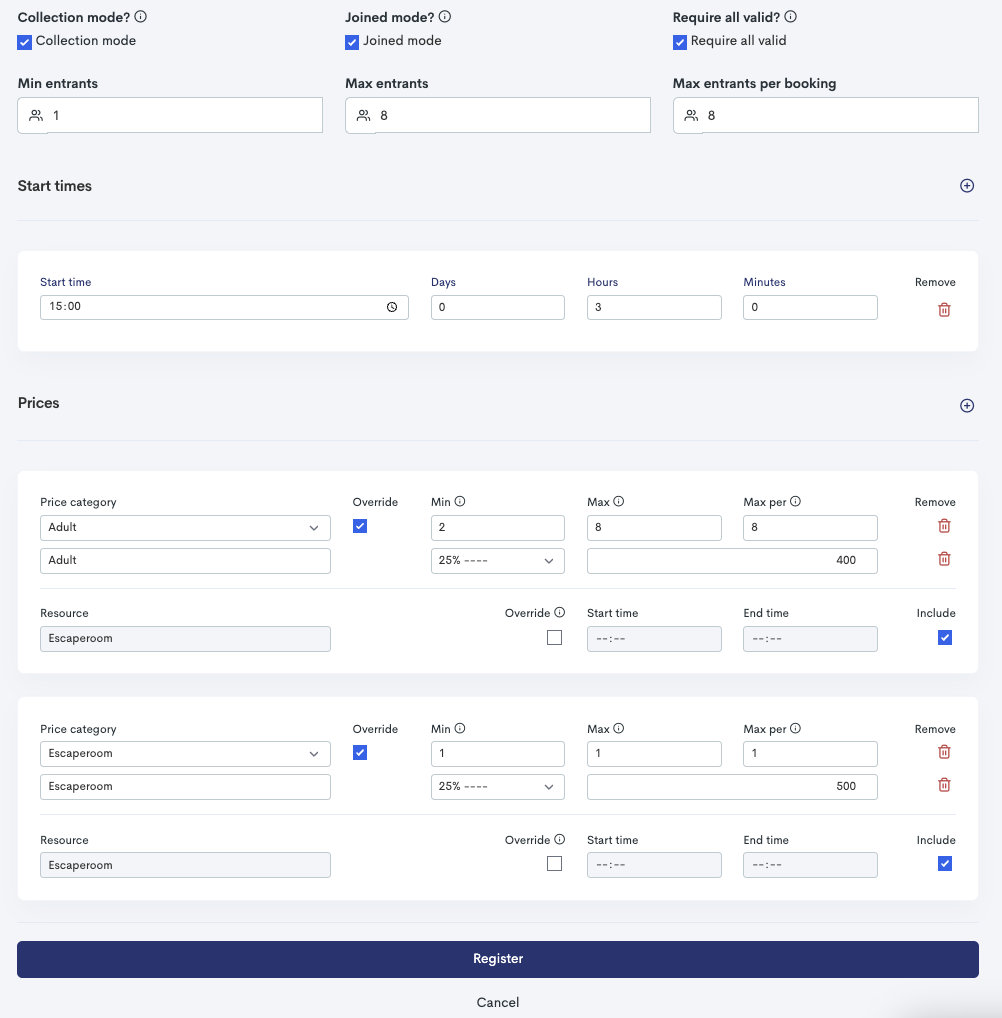Image resolution: width=1002 pixels, height=1018 pixels.
Task: Edit the Escaperoom price amount 500
Action: 732,787
